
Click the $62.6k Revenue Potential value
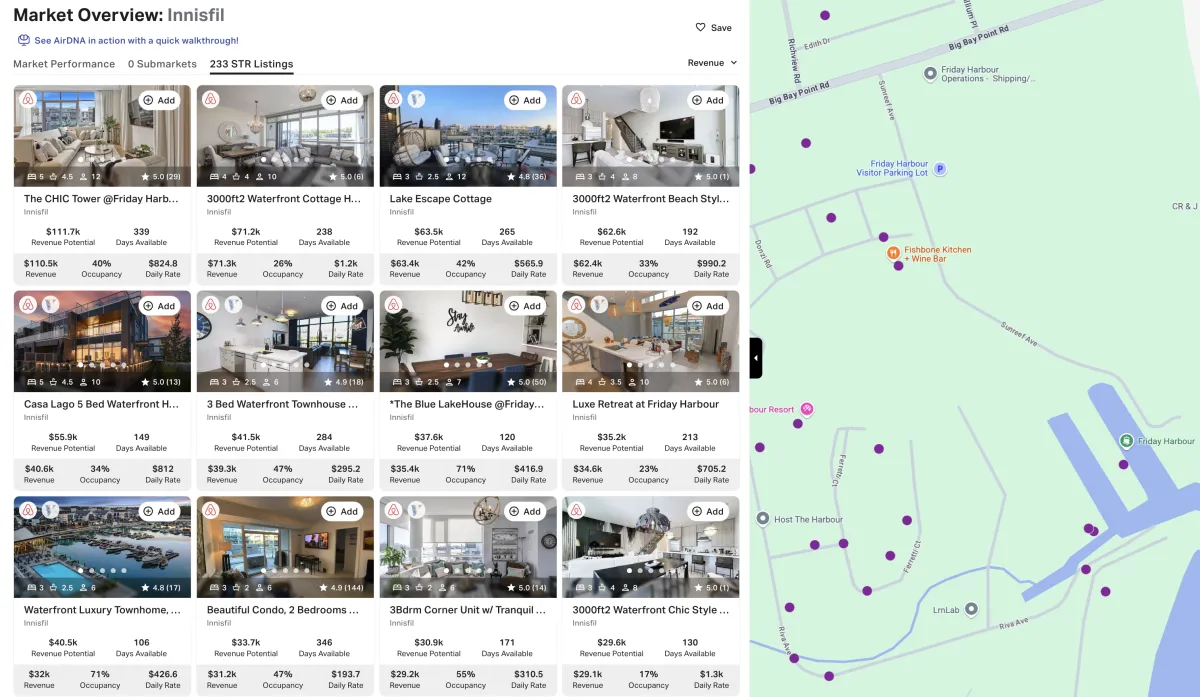(612, 232)
